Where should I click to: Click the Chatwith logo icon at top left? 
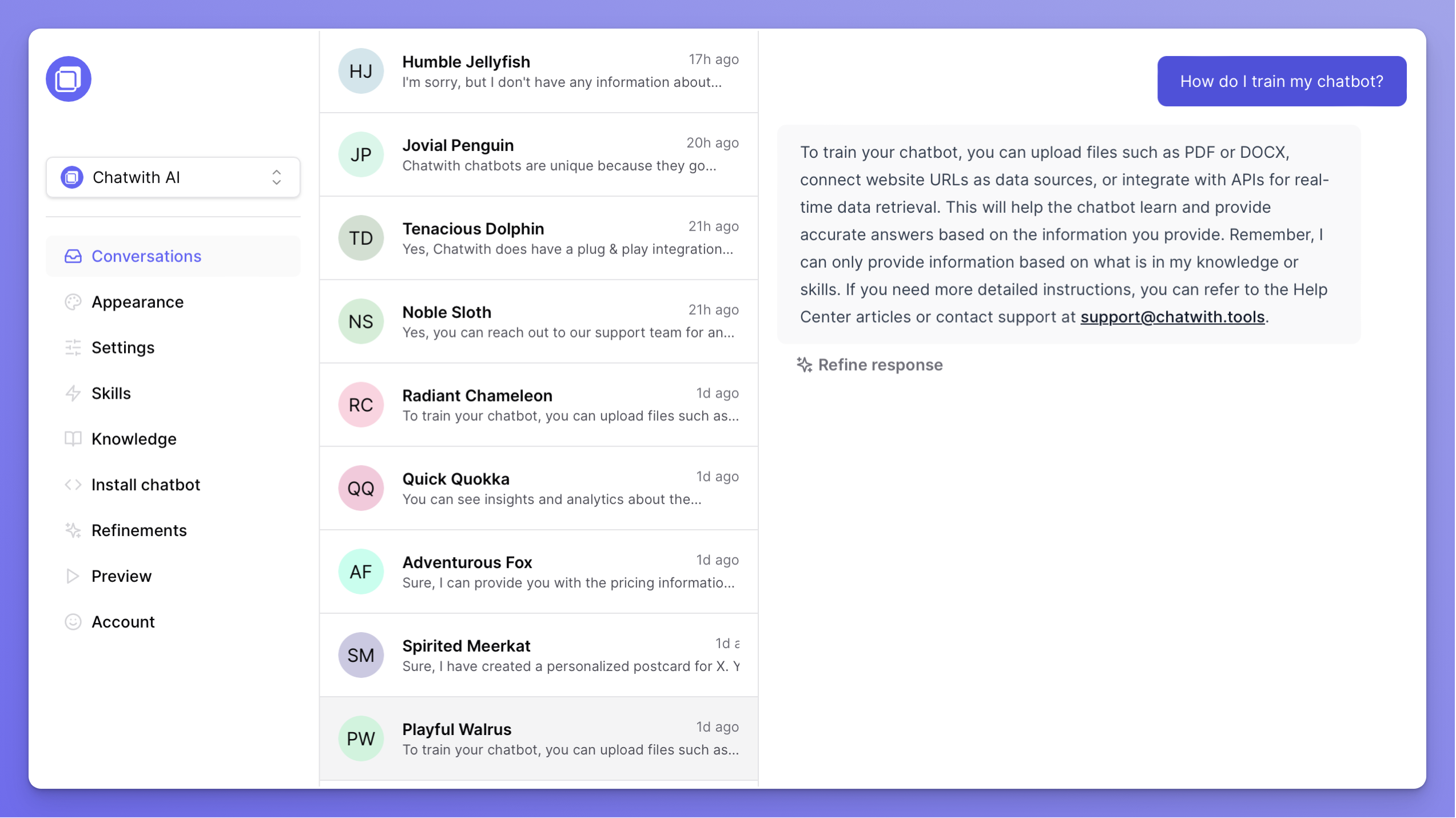click(69, 79)
